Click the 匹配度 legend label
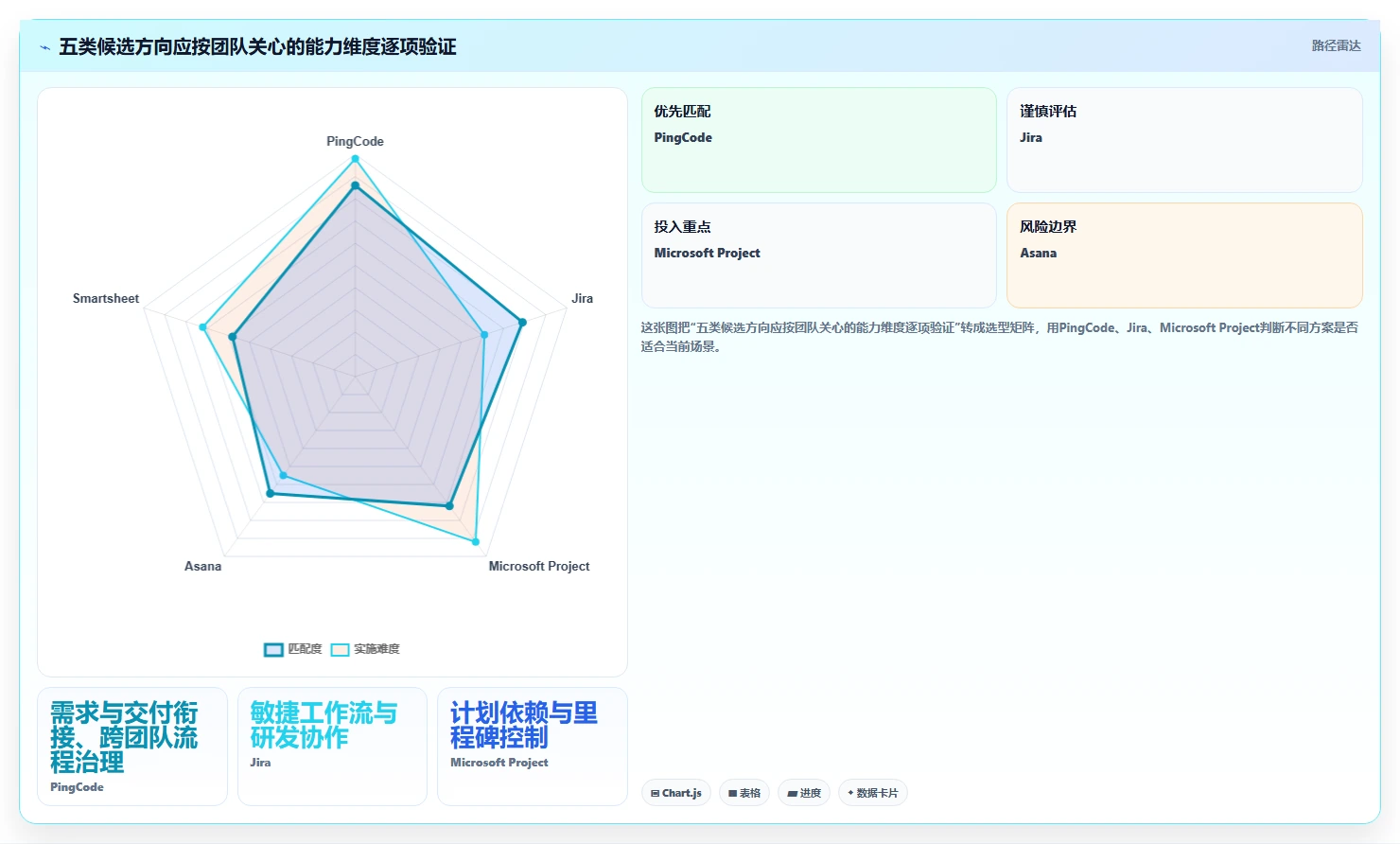Screen dimensions: 1400x844 (x=305, y=649)
